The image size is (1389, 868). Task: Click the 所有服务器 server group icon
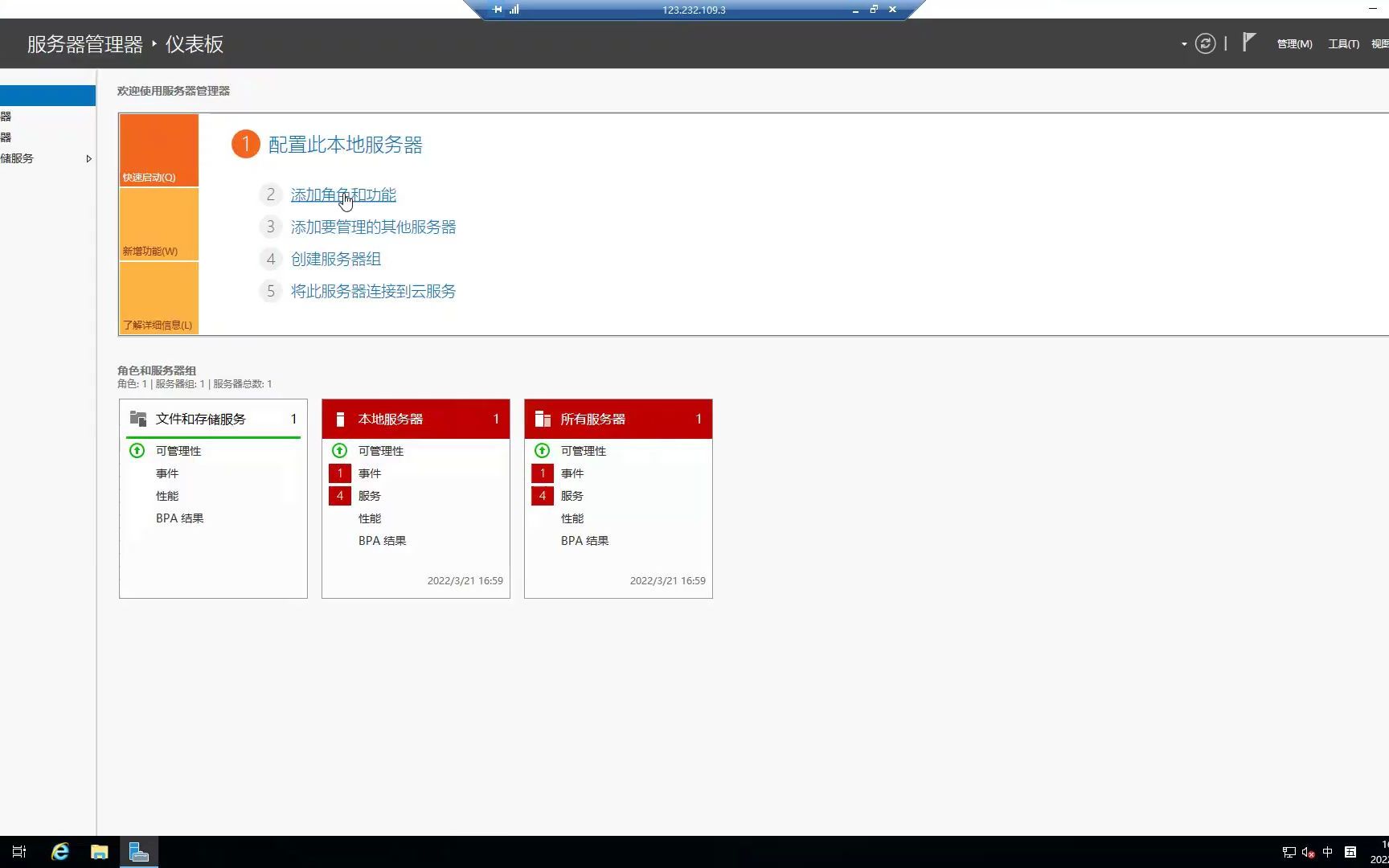[543, 419]
